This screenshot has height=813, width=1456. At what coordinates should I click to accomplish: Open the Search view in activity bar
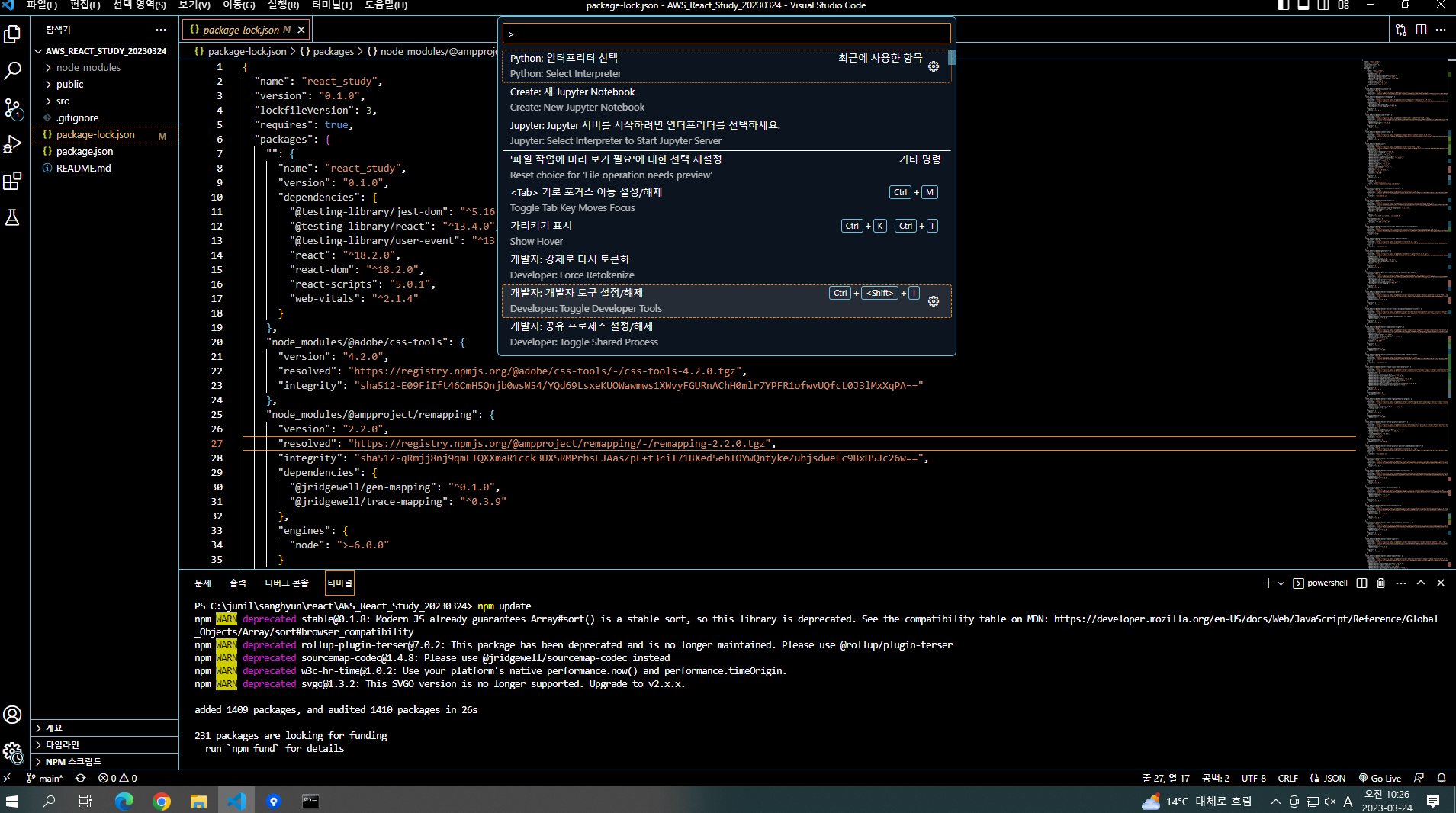tap(12, 71)
